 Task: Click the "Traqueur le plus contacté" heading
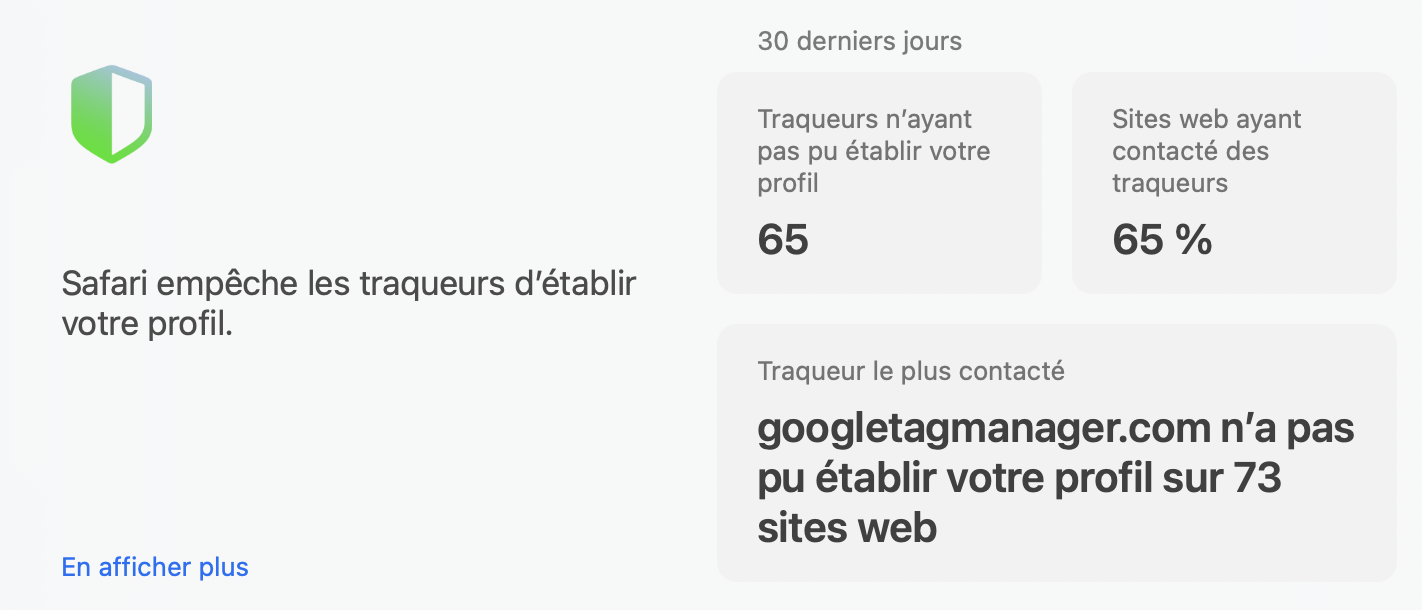coord(911,371)
